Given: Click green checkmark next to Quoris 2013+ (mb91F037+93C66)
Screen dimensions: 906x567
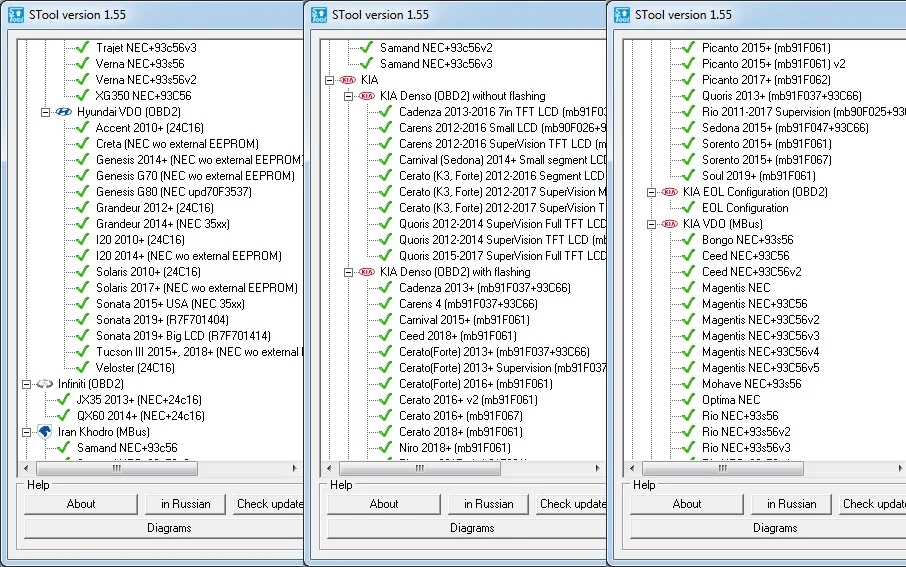Looking at the screenshot, I should pyautogui.click(x=688, y=95).
